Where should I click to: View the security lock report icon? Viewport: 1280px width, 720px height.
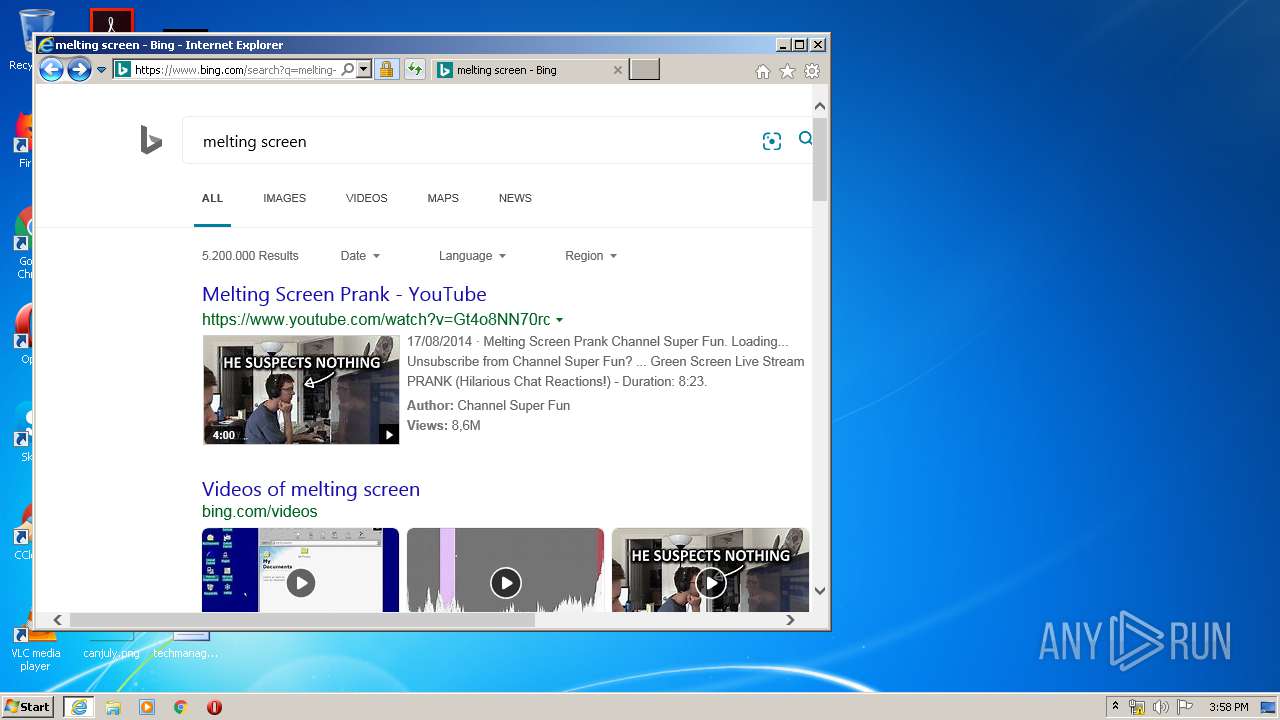[x=386, y=70]
